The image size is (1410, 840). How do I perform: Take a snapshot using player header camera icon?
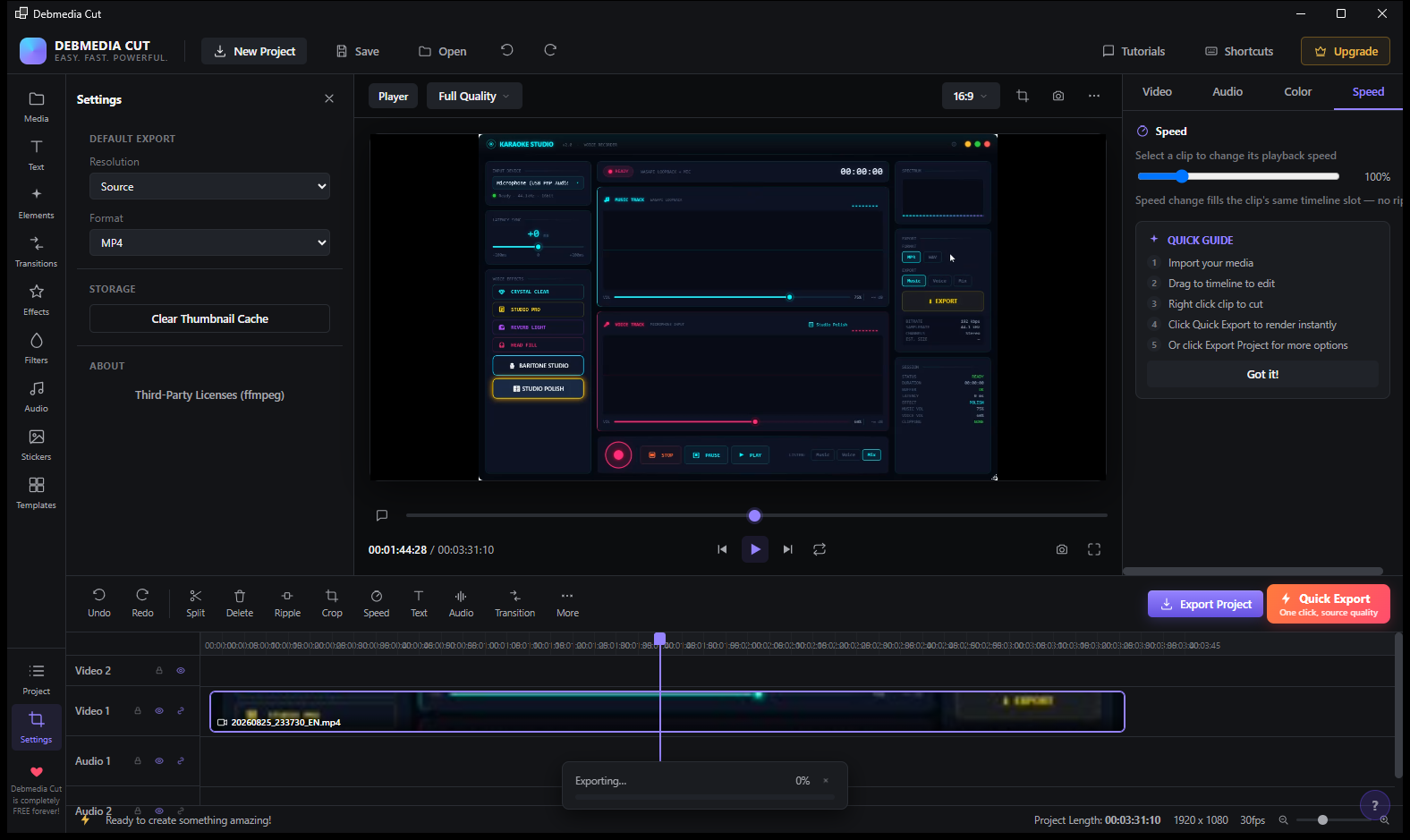(1058, 96)
